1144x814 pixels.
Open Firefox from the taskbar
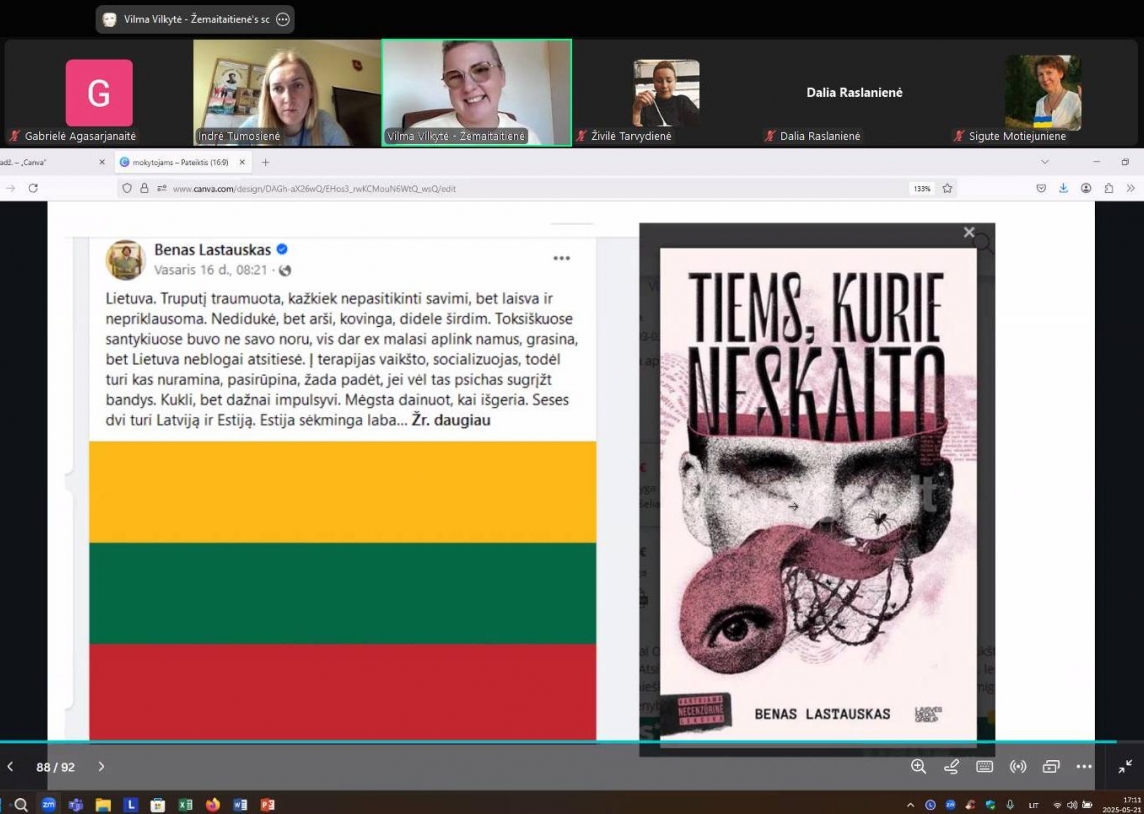[212, 805]
